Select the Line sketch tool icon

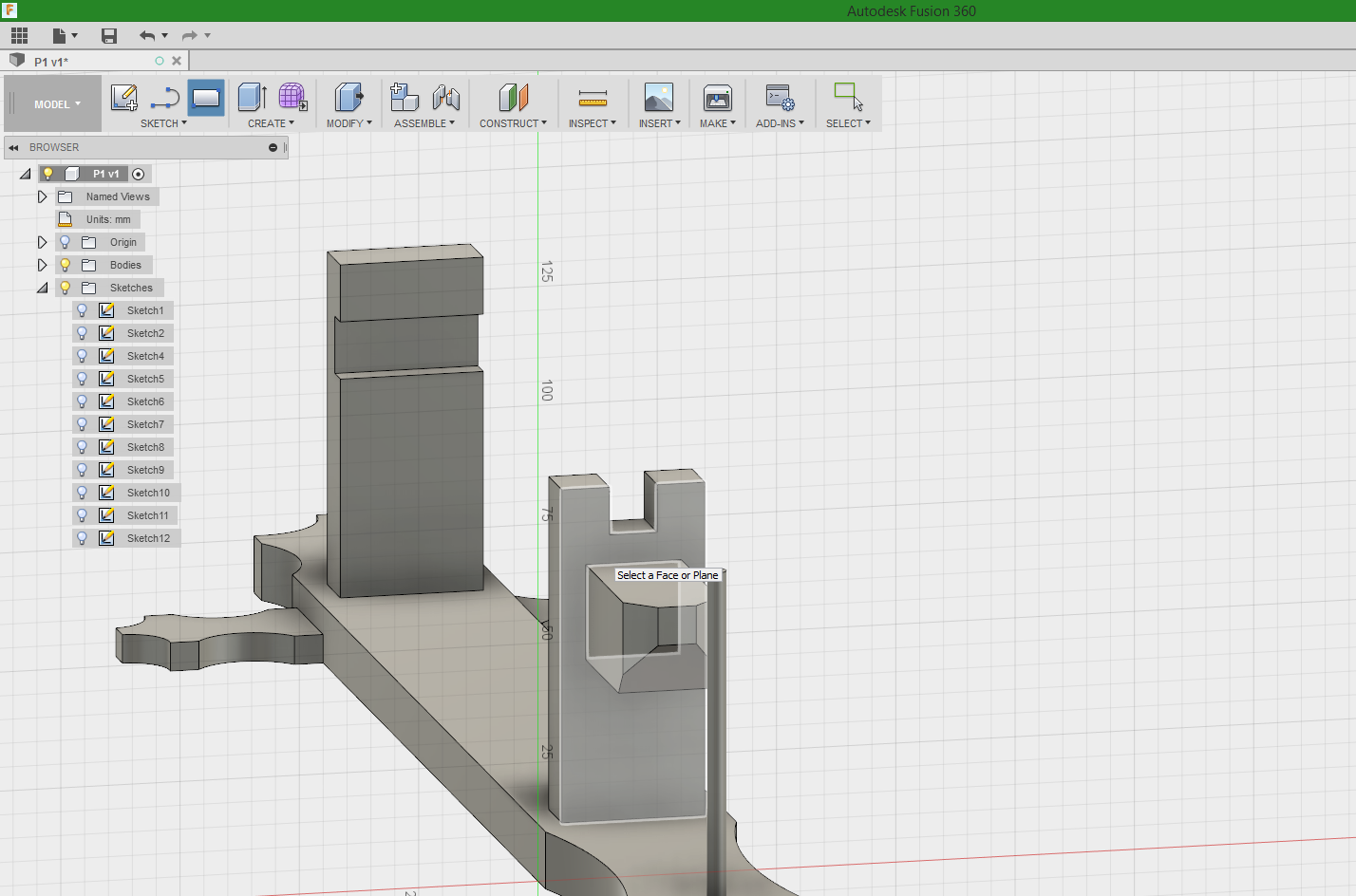(x=165, y=97)
